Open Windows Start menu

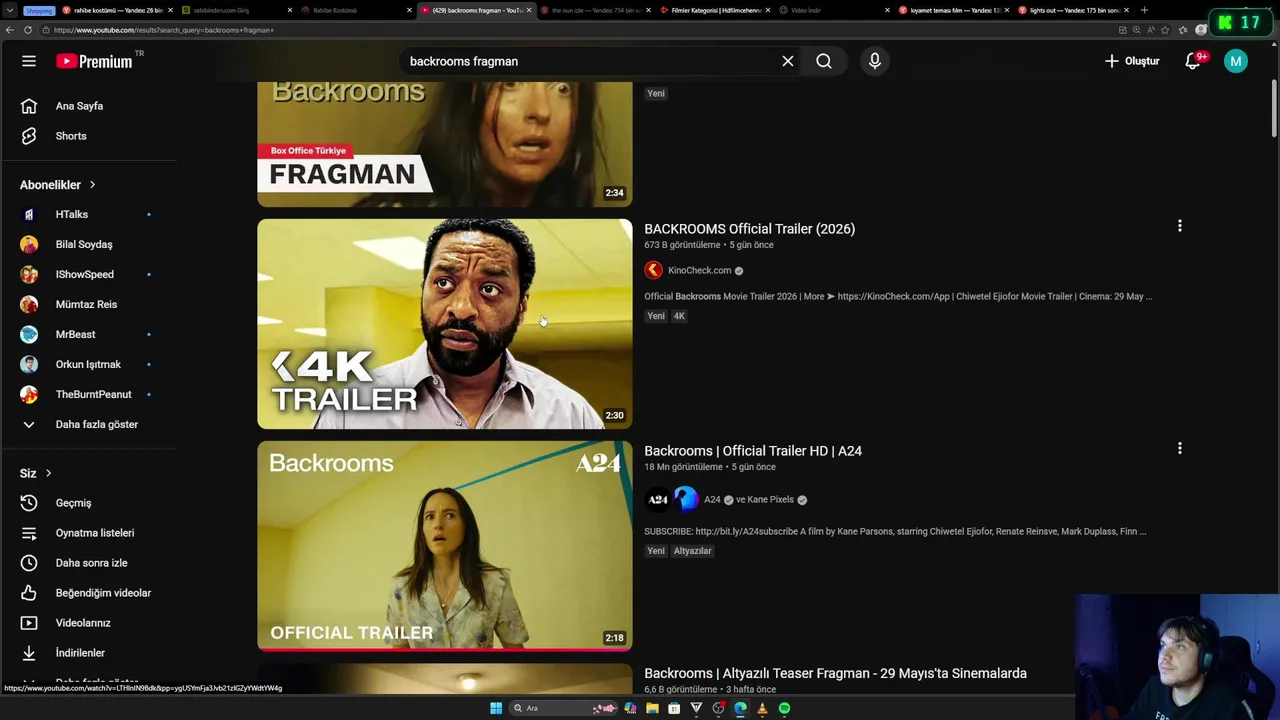click(x=496, y=708)
